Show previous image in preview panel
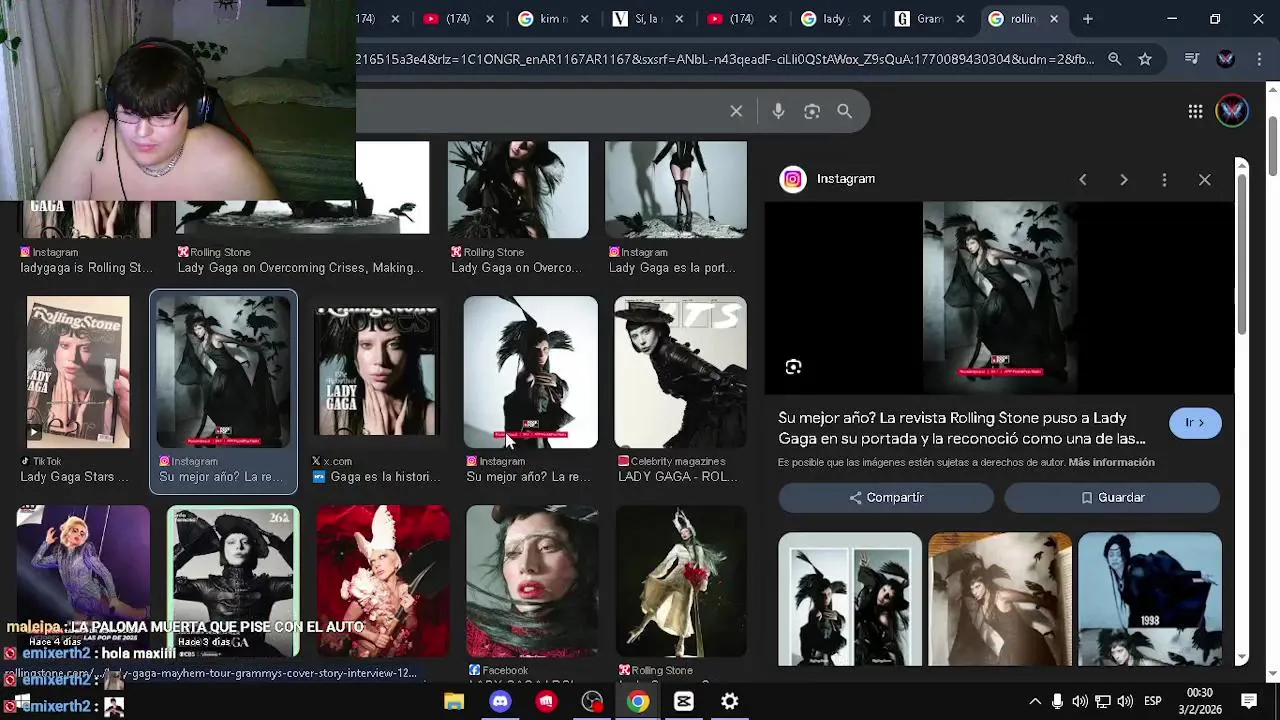 1083,179
